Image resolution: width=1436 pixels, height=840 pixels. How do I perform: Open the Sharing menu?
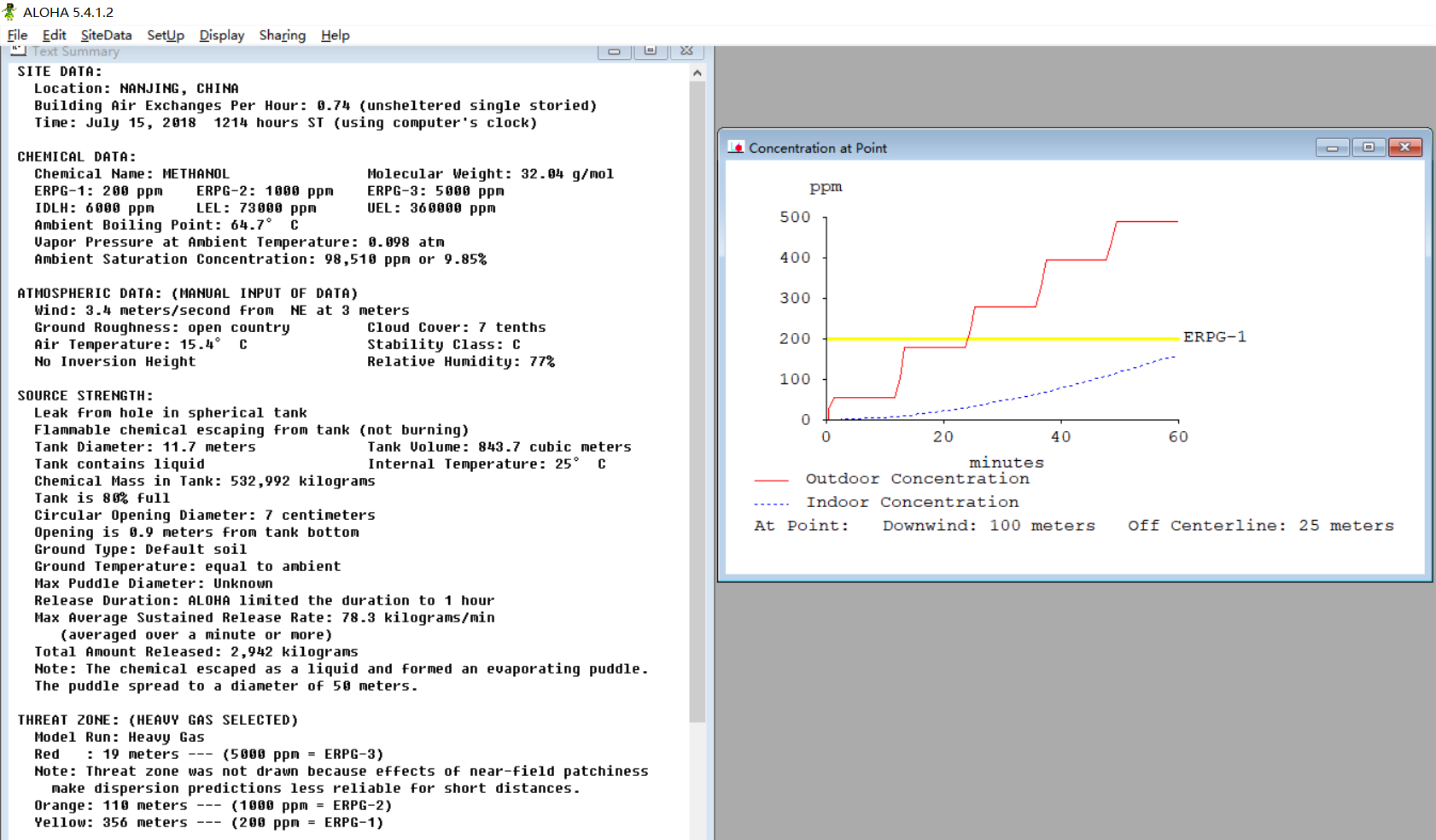(x=282, y=35)
